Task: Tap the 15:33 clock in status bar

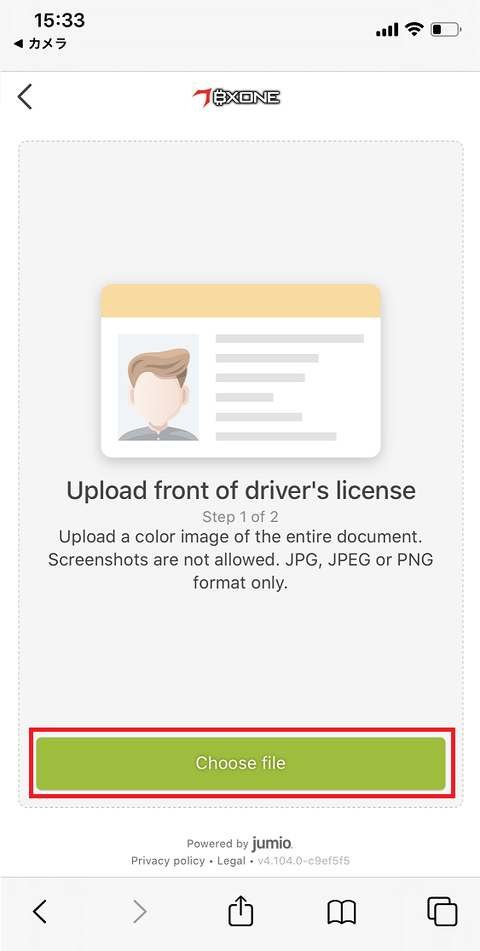Action: click(59, 21)
